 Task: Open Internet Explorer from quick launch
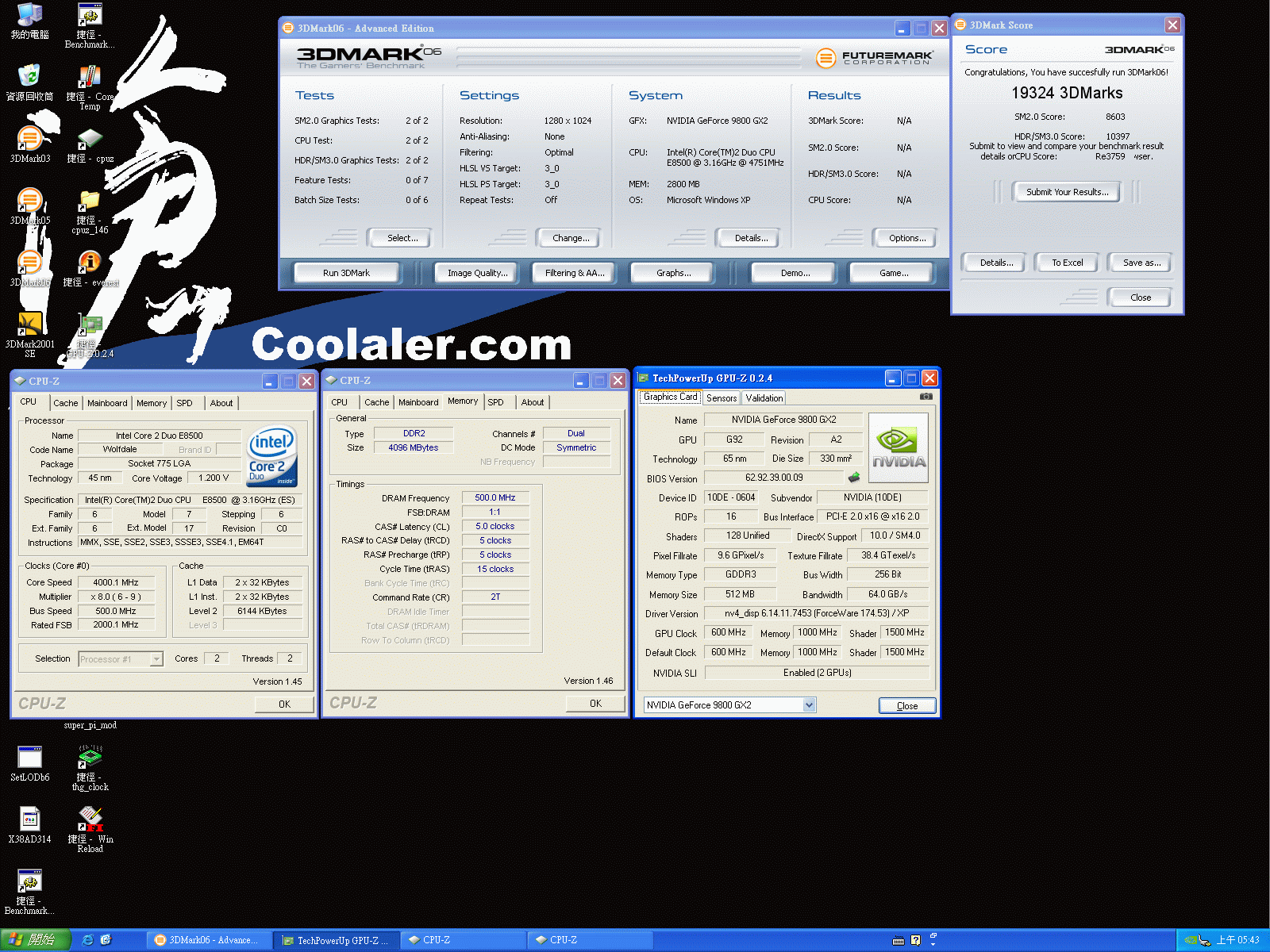click(87, 940)
